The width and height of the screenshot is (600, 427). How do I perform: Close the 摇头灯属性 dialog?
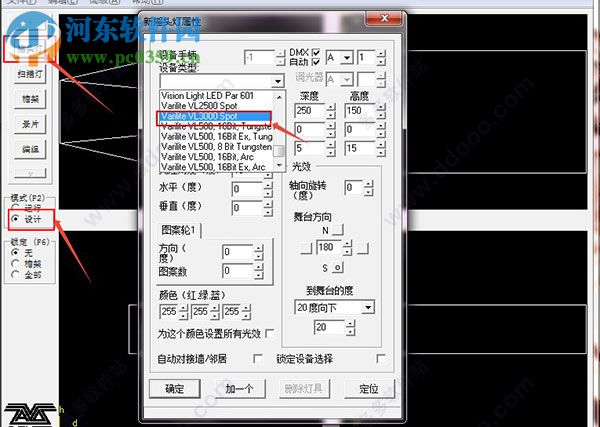click(x=385, y=18)
